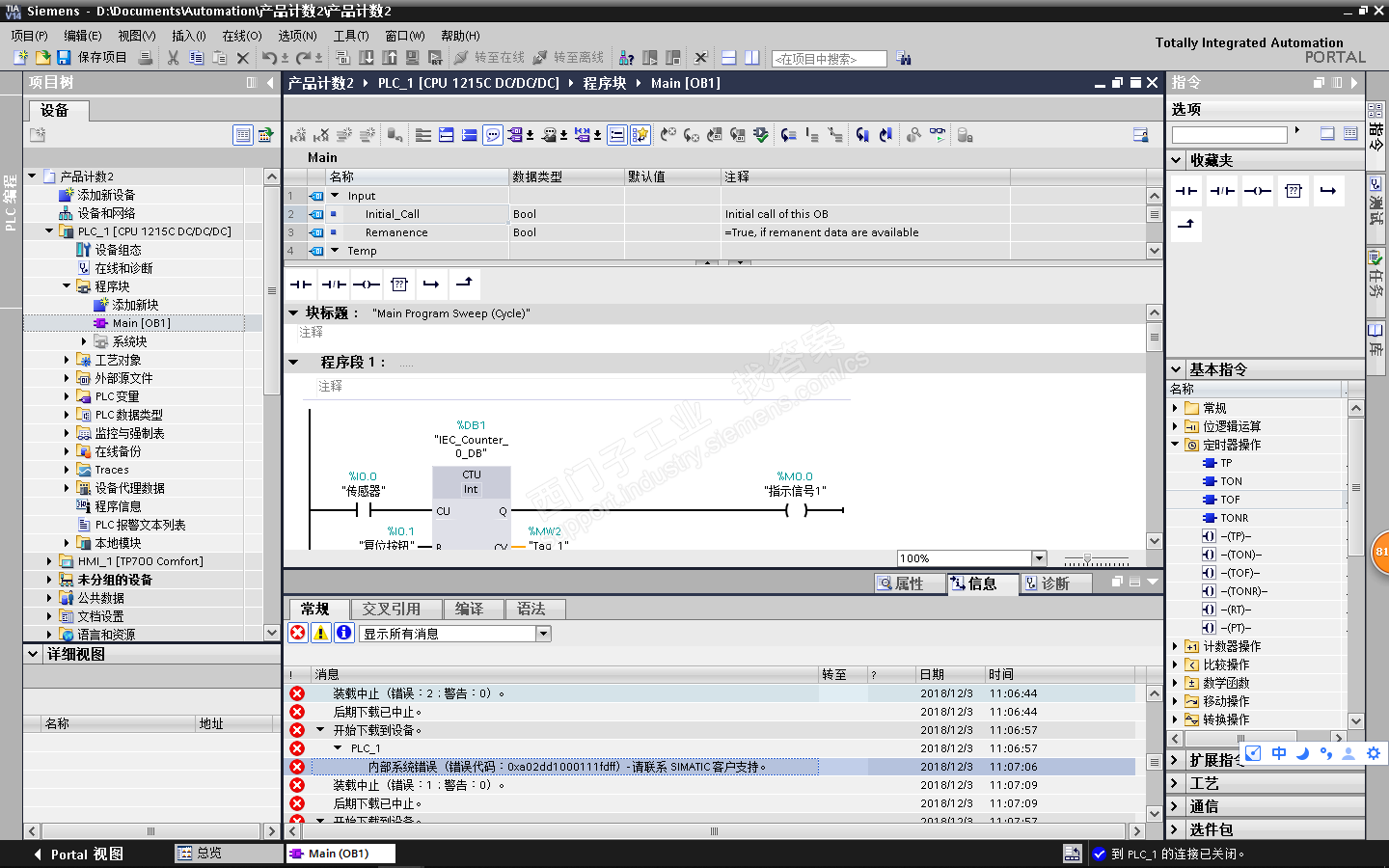Image resolution: width=1389 pixels, height=868 pixels.
Task: Split the editor space vertically
Action: coord(752,58)
